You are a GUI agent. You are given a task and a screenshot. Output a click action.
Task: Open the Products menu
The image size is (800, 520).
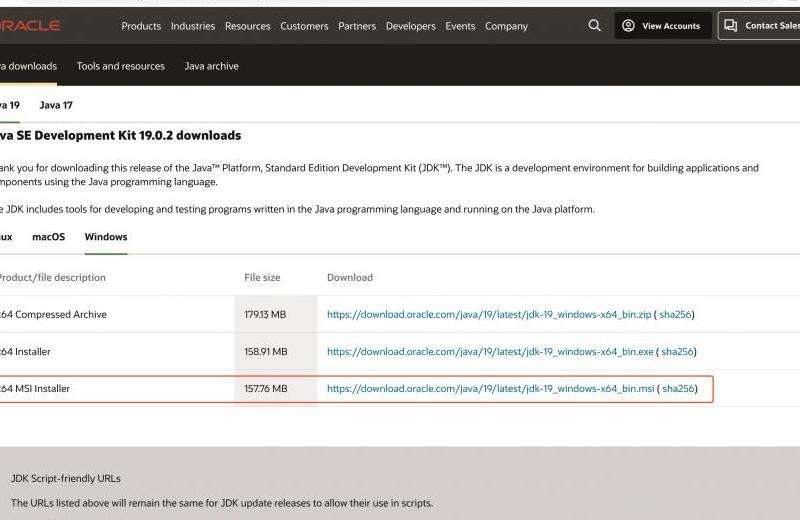point(141,26)
